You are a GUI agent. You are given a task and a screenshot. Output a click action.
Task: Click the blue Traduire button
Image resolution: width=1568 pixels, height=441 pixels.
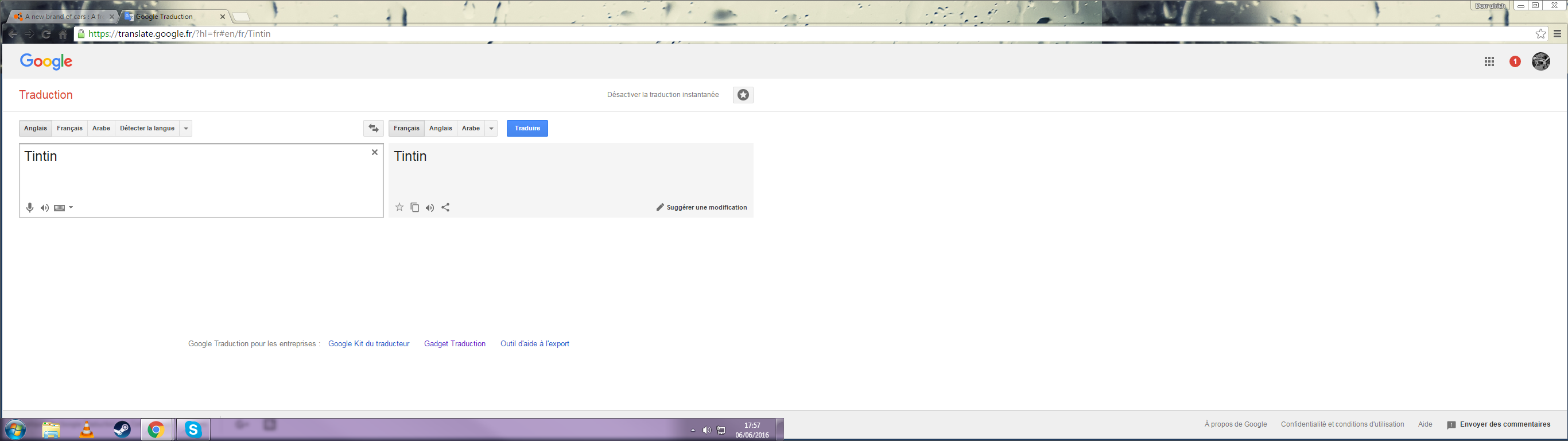pyautogui.click(x=527, y=129)
